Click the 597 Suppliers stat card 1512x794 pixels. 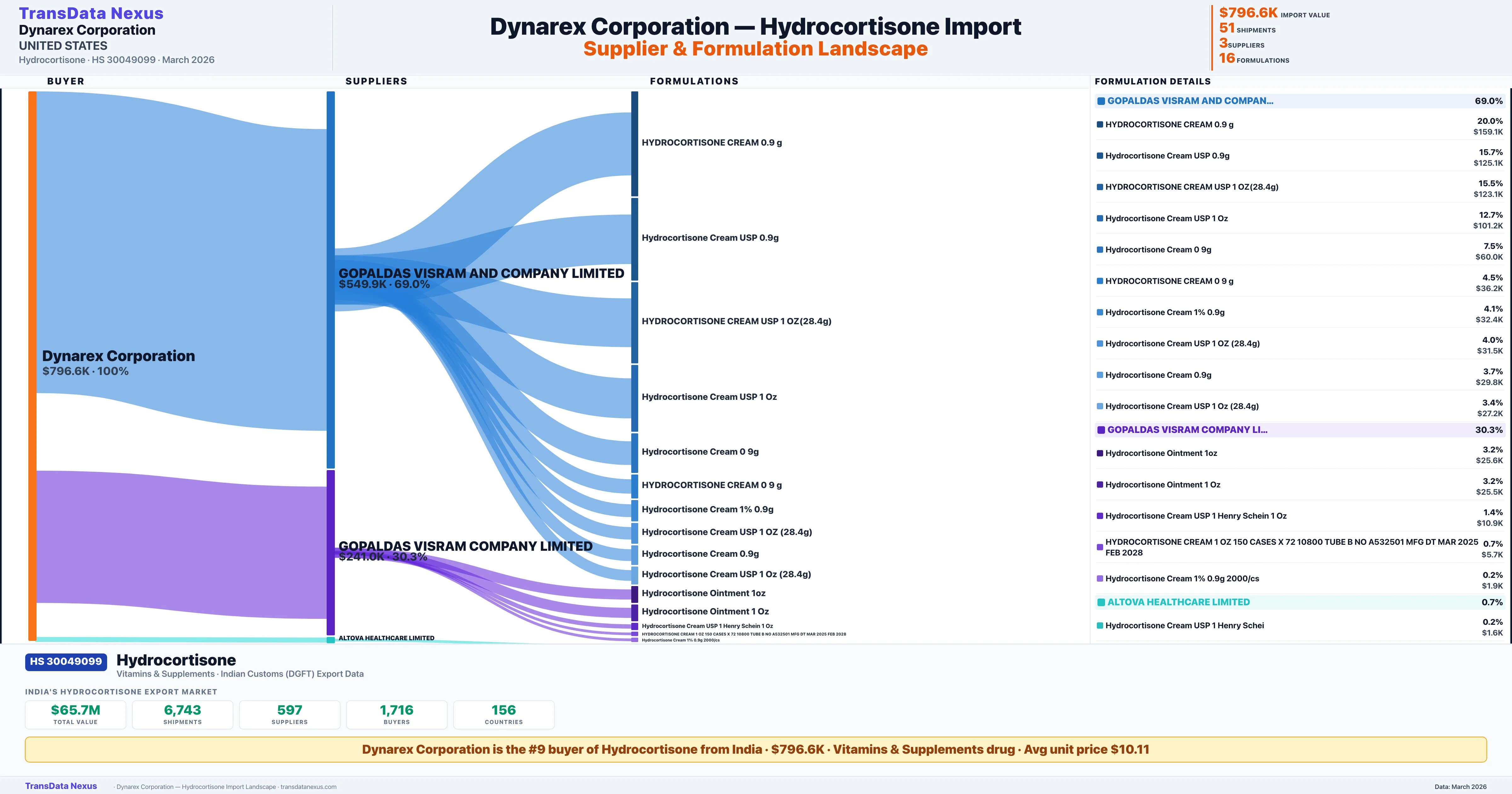point(289,714)
